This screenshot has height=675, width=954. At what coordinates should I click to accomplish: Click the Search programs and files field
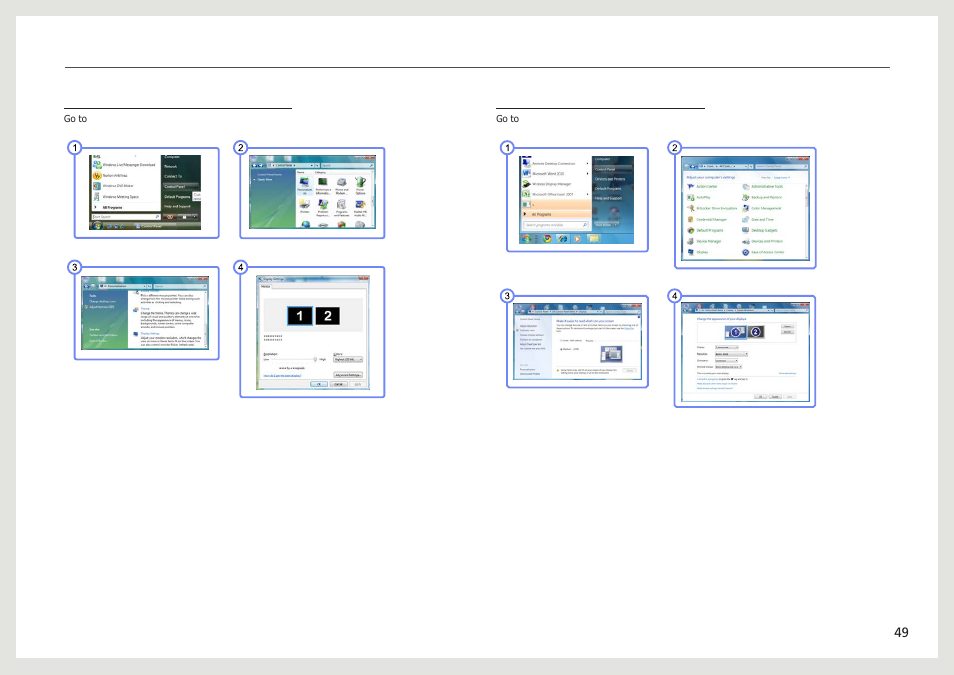pyautogui.click(x=556, y=225)
